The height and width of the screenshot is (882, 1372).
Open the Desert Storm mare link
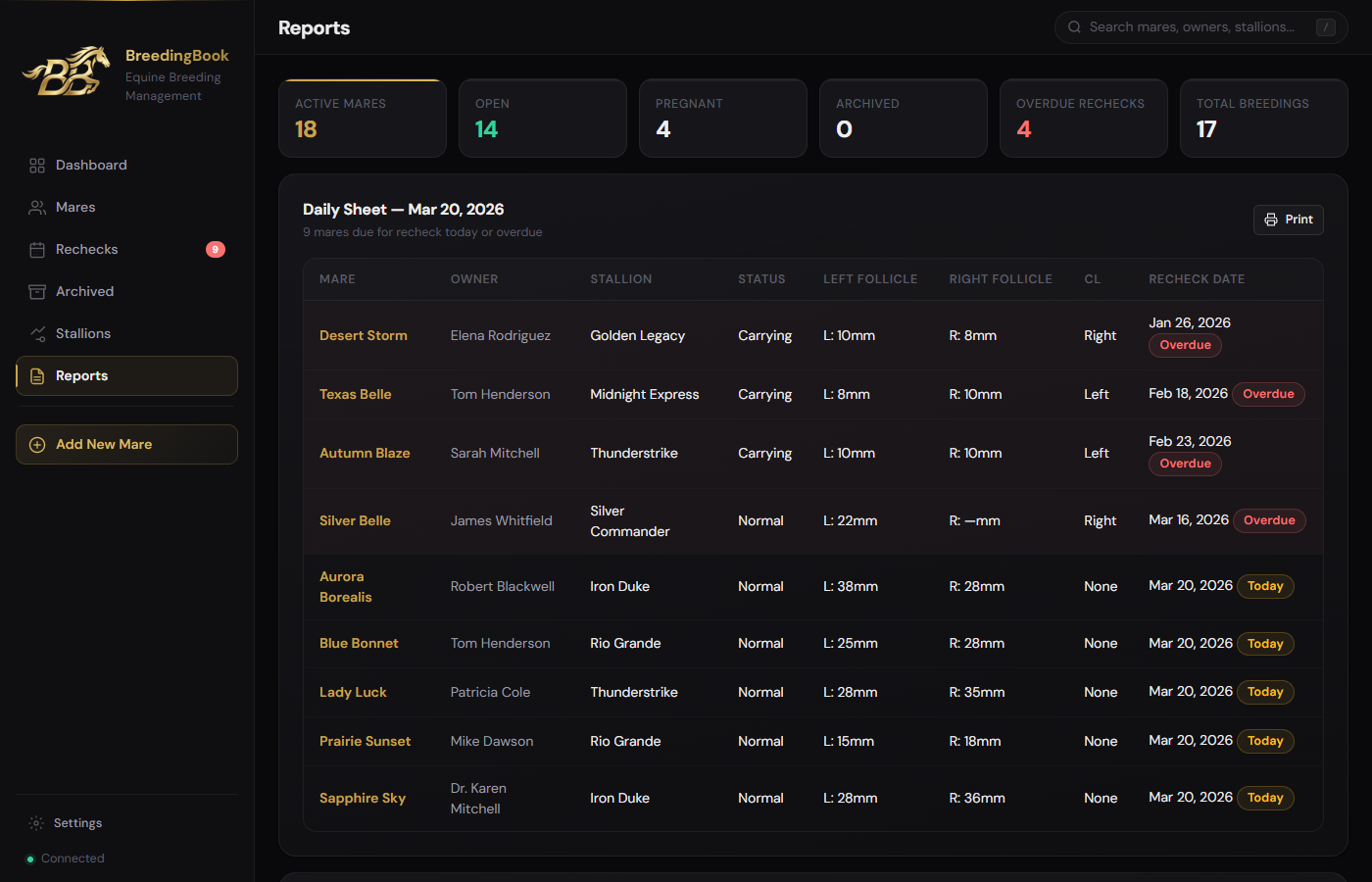(364, 335)
